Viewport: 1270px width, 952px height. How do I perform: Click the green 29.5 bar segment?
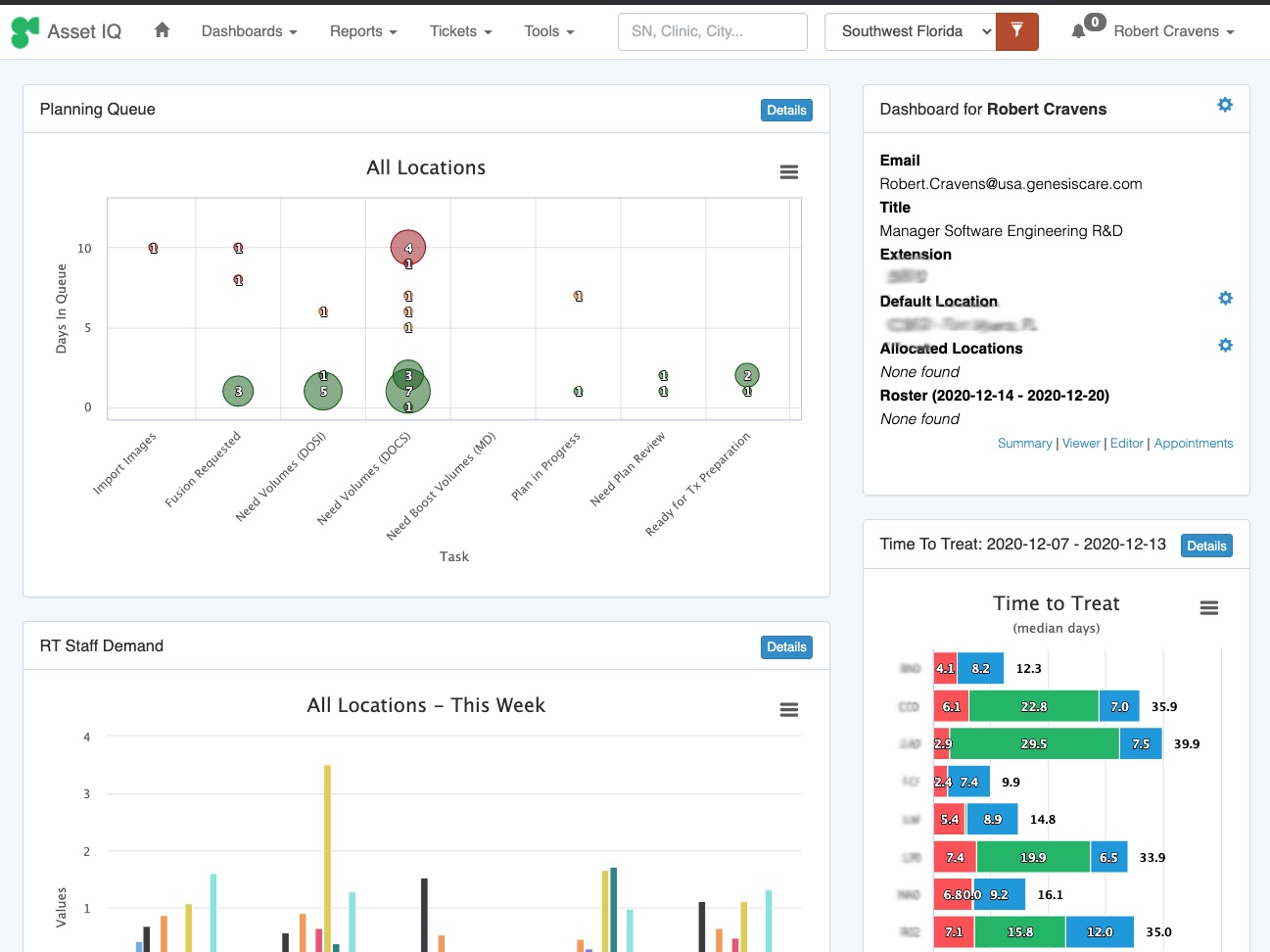[1033, 744]
